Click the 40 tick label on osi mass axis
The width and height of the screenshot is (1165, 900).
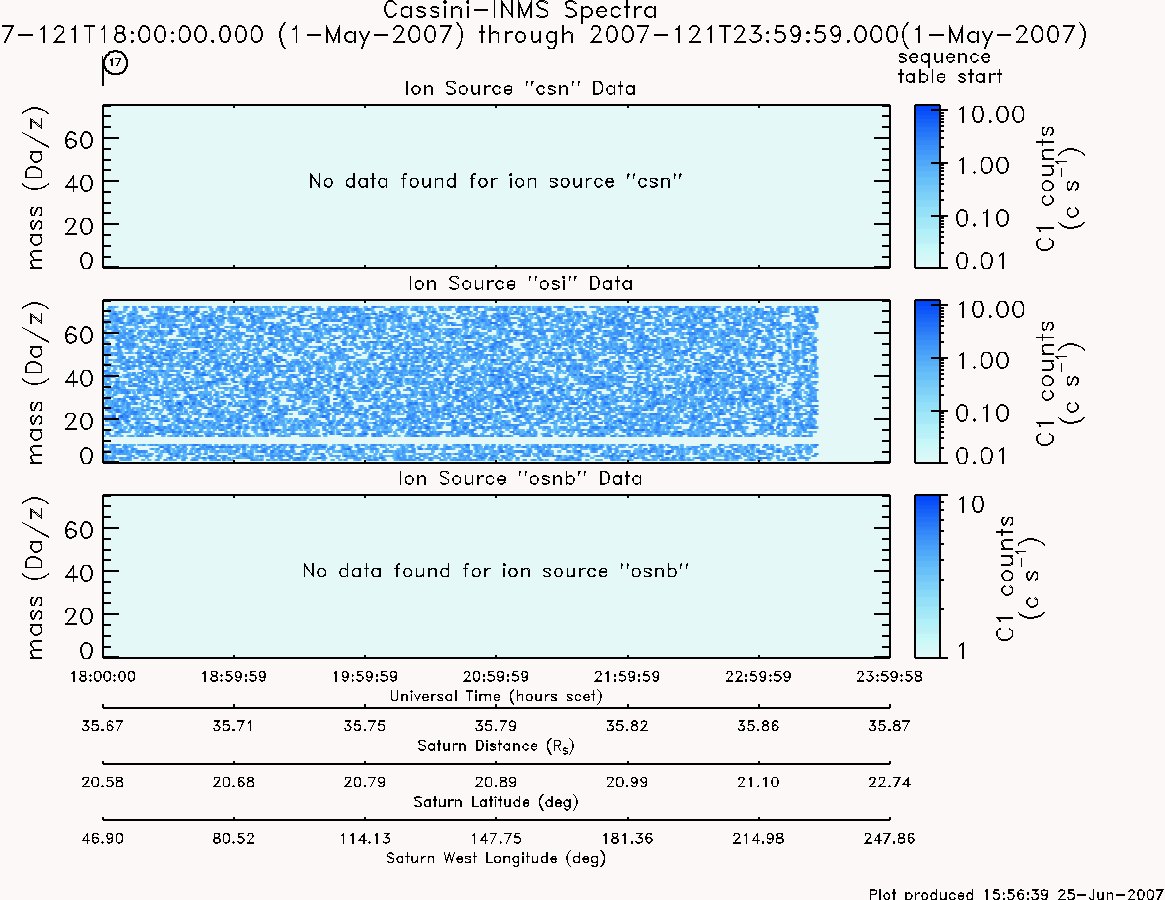coord(79,378)
